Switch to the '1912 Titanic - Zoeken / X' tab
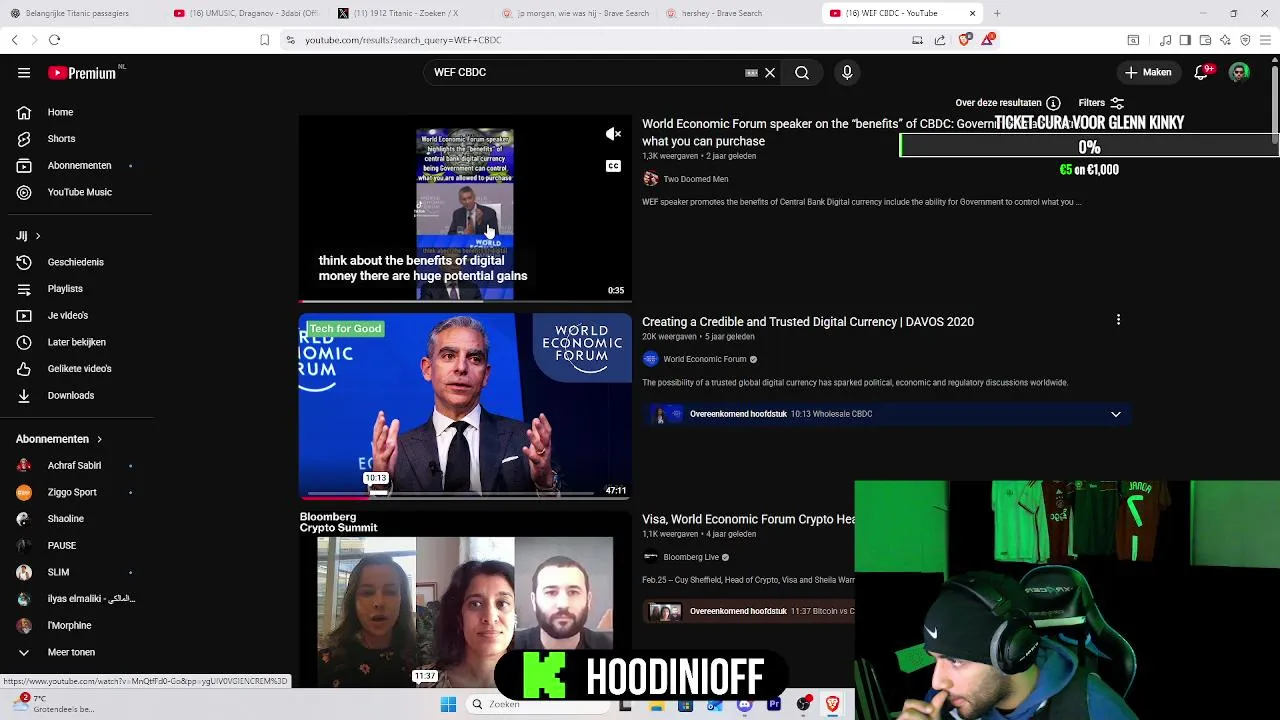The image size is (1280, 720). point(407,13)
